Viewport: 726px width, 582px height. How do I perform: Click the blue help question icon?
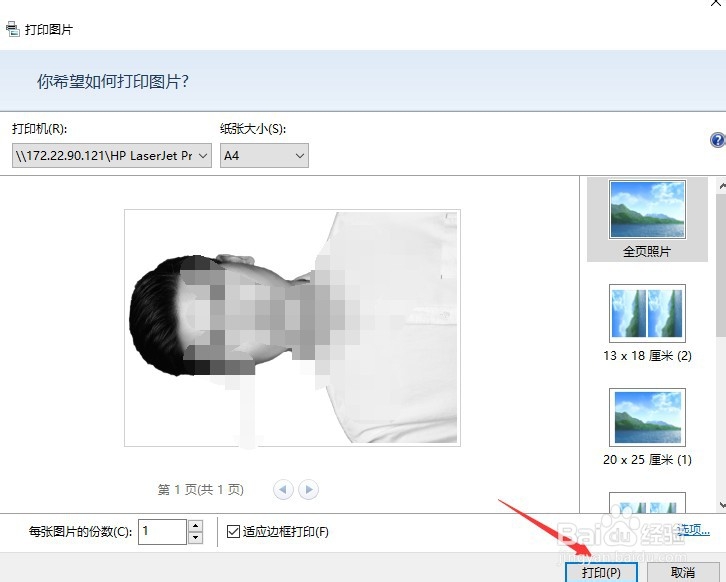(x=718, y=140)
